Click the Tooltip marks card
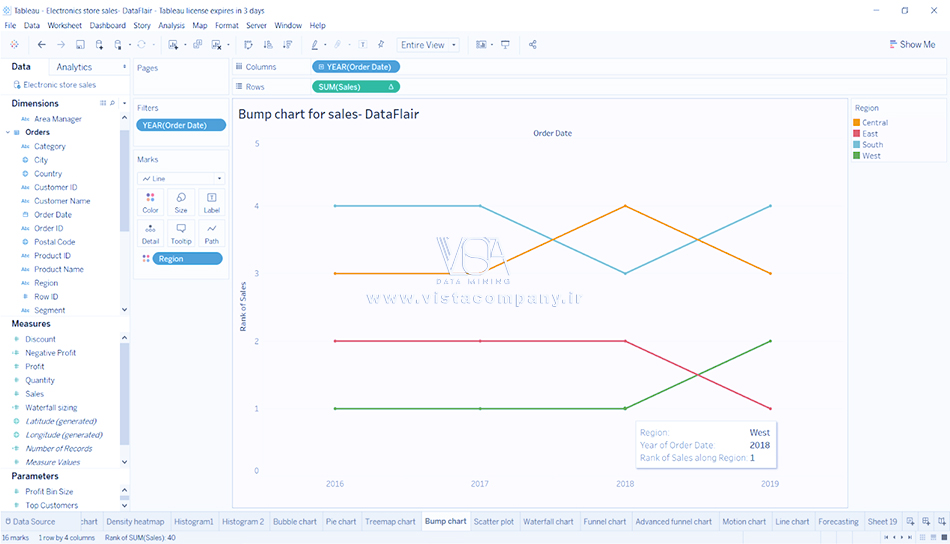The image size is (950, 544). pos(181,234)
